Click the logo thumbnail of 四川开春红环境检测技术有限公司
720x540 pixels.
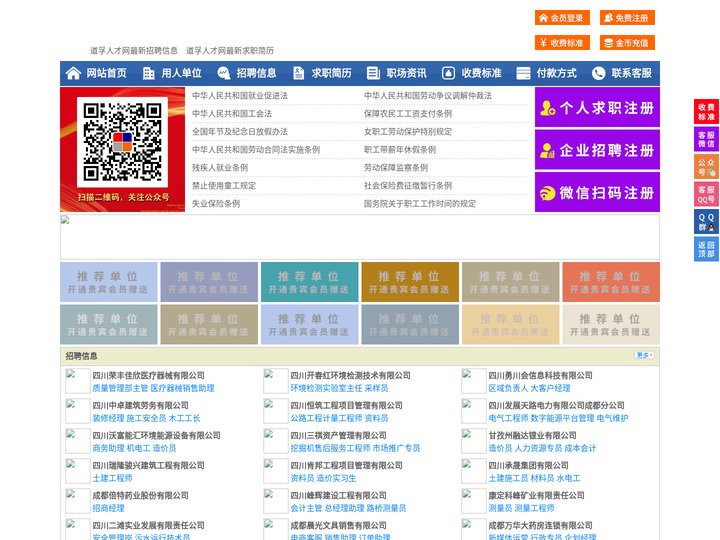pyautogui.click(x=276, y=381)
